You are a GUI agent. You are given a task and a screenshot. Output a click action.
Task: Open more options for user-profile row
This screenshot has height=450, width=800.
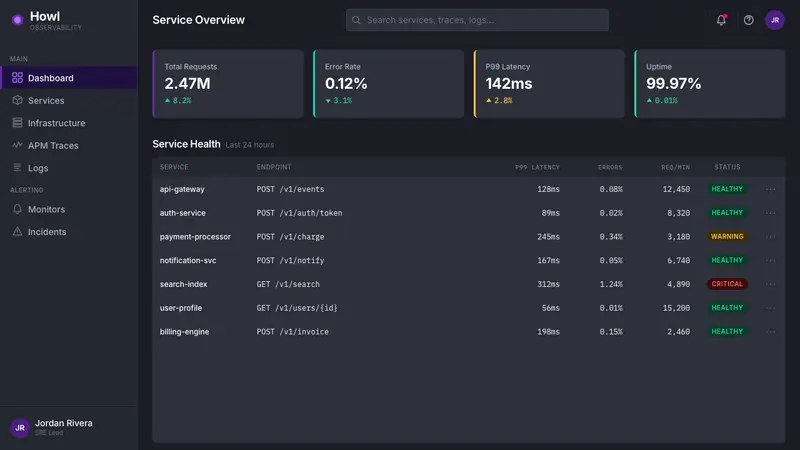(770, 308)
